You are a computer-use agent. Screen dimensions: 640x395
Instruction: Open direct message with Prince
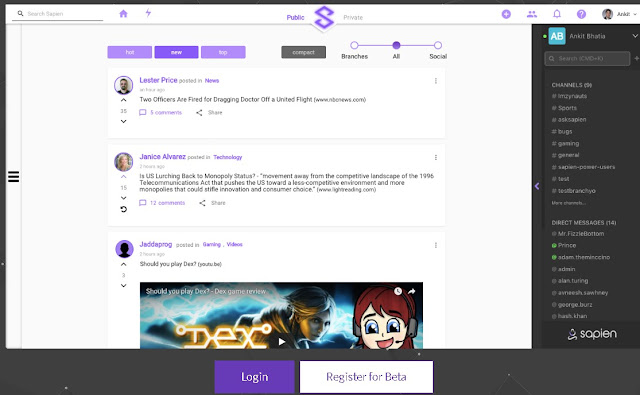click(564, 245)
